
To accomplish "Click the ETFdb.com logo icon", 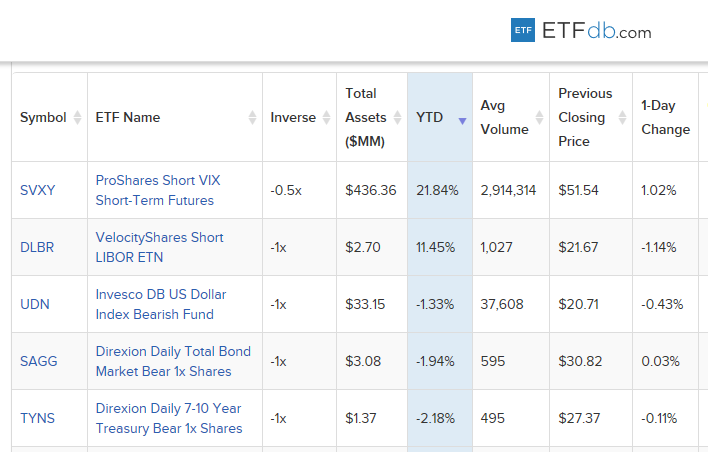I will pos(522,30).
